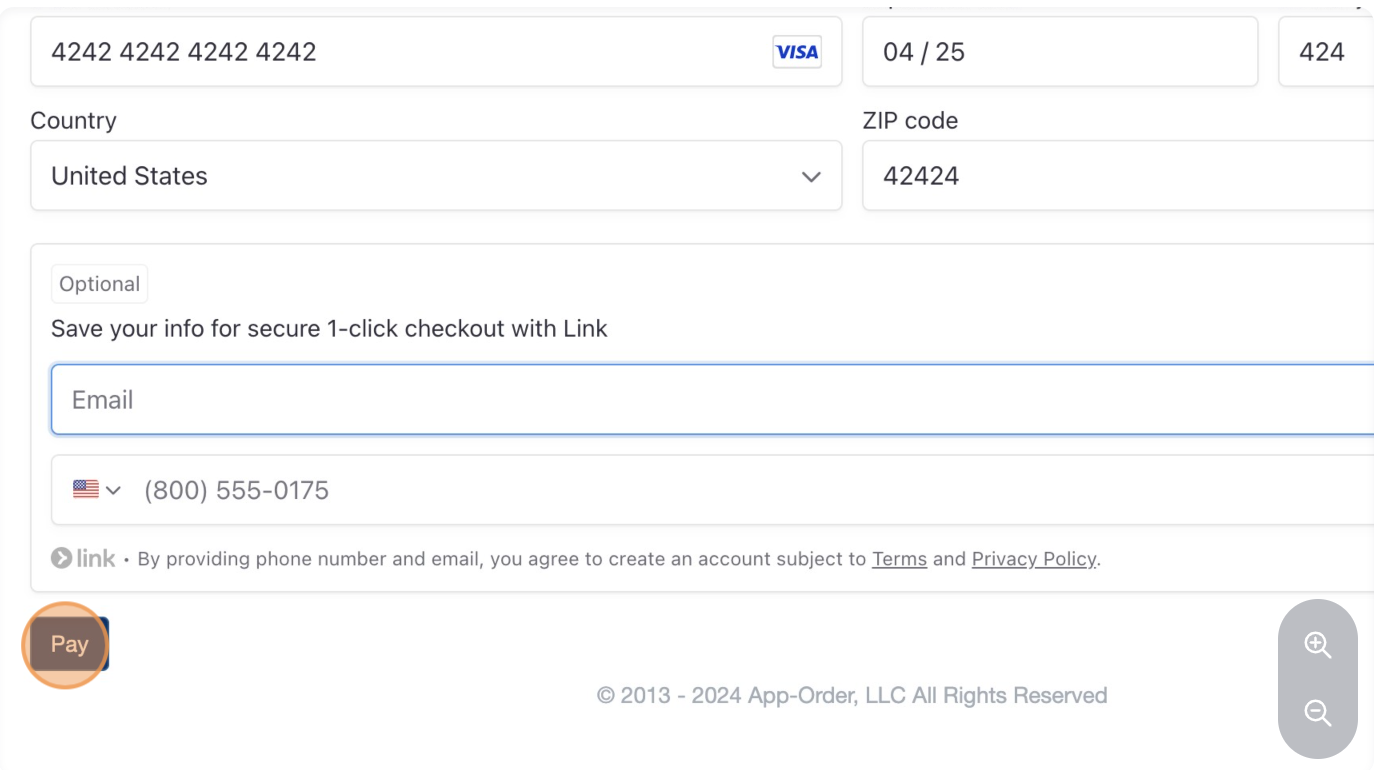
Task: Open the Terms link
Action: point(899,559)
